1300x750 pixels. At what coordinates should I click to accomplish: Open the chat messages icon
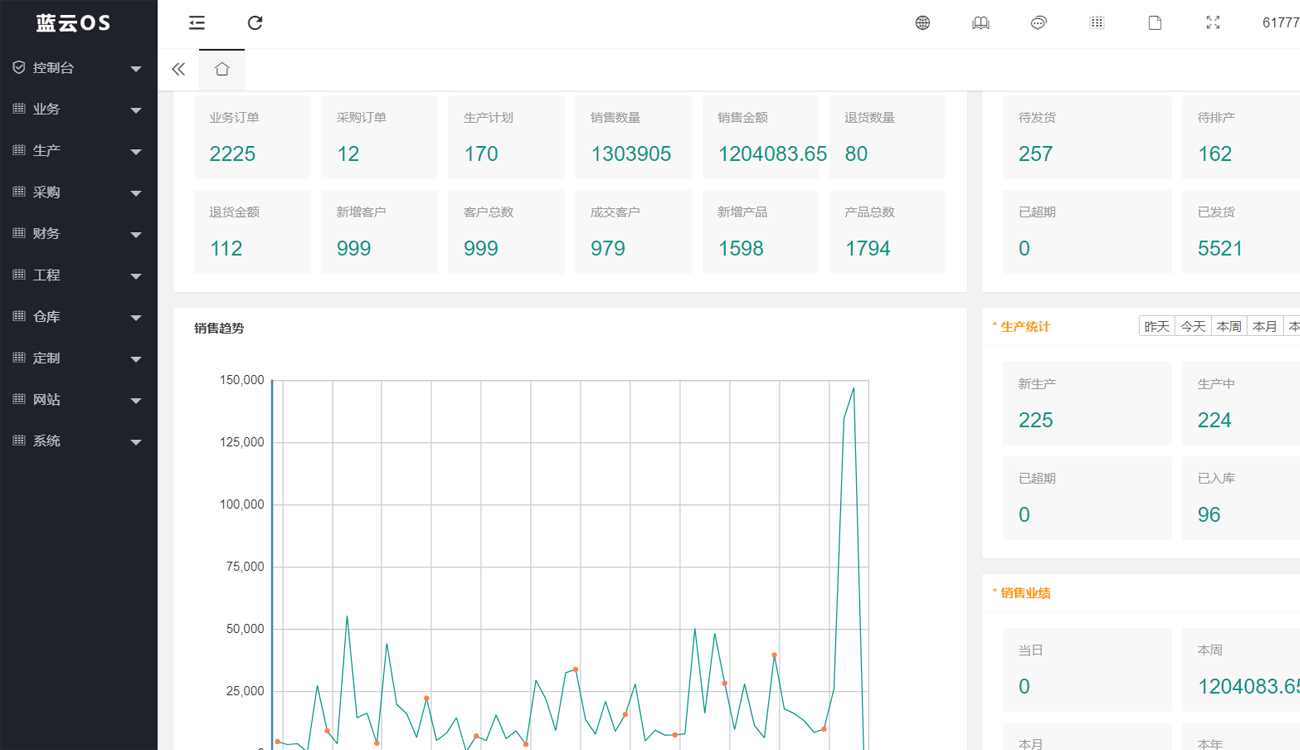tap(1039, 23)
